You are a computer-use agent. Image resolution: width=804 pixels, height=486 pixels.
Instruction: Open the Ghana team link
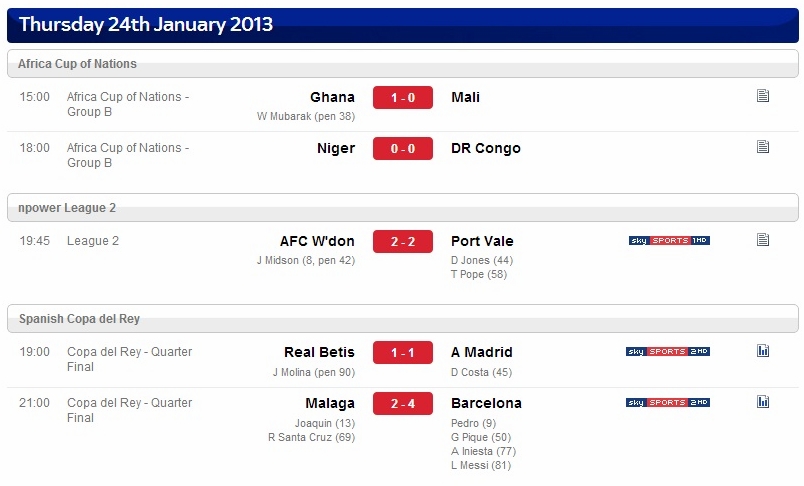click(x=332, y=97)
